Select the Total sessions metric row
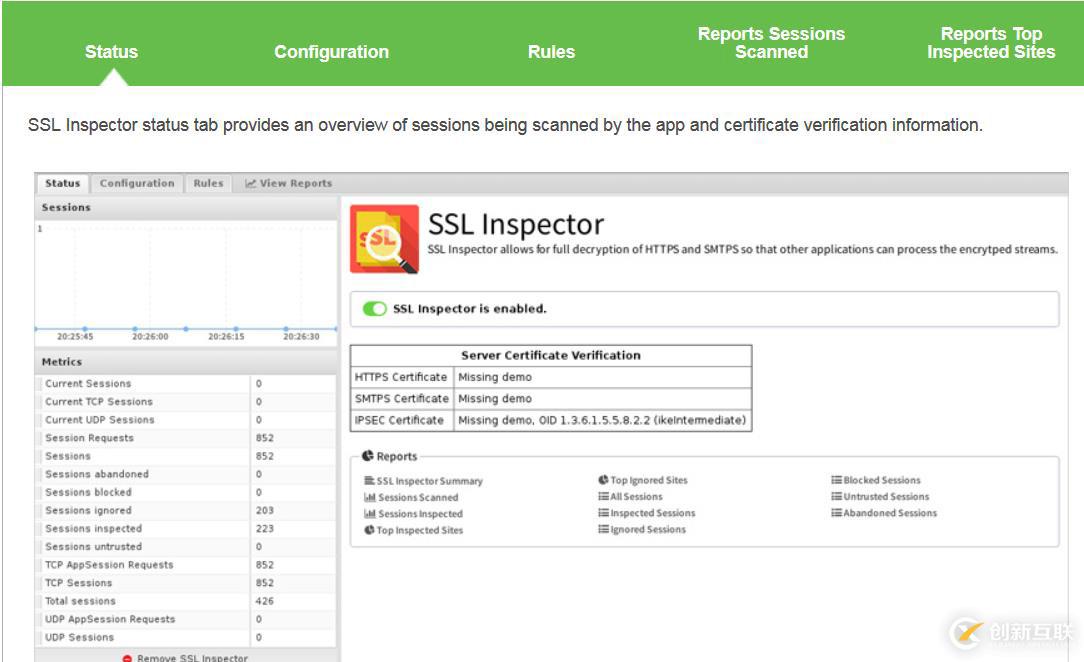This screenshot has height=662, width=1084. pos(186,601)
